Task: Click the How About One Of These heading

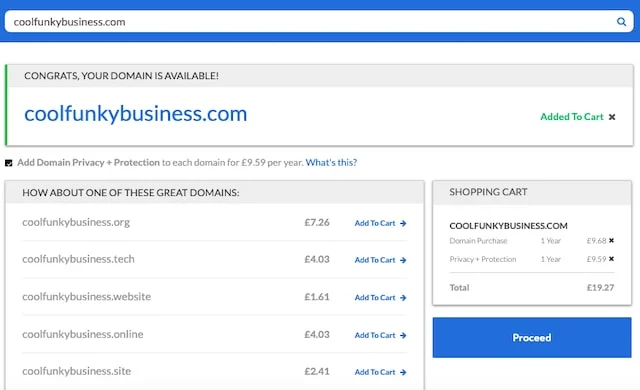Action: coord(131,193)
